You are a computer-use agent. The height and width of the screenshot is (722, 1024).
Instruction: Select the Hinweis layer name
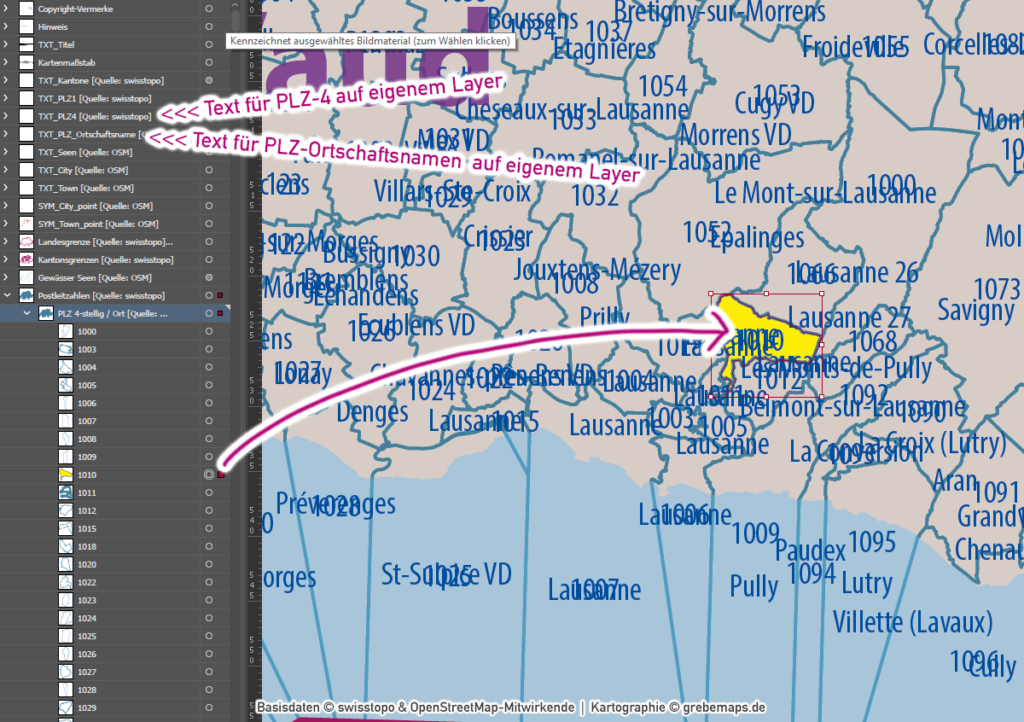pos(53,27)
